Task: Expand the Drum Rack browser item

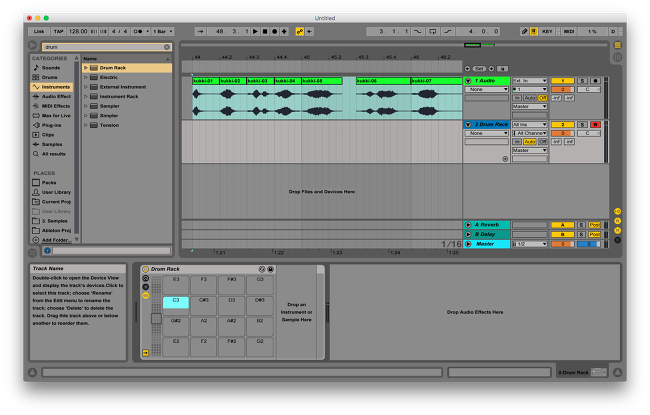Action: pyautogui.click(x=86, y=68)
